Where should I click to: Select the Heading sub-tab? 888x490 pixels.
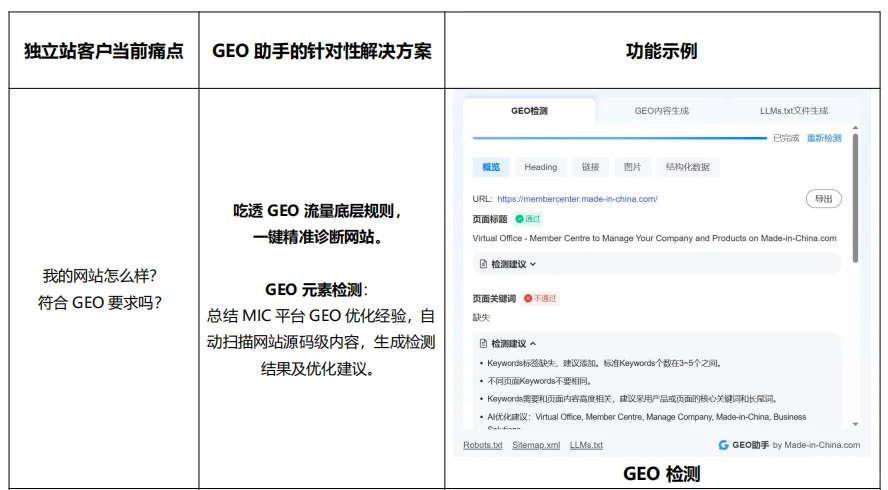tap(540, 167)
